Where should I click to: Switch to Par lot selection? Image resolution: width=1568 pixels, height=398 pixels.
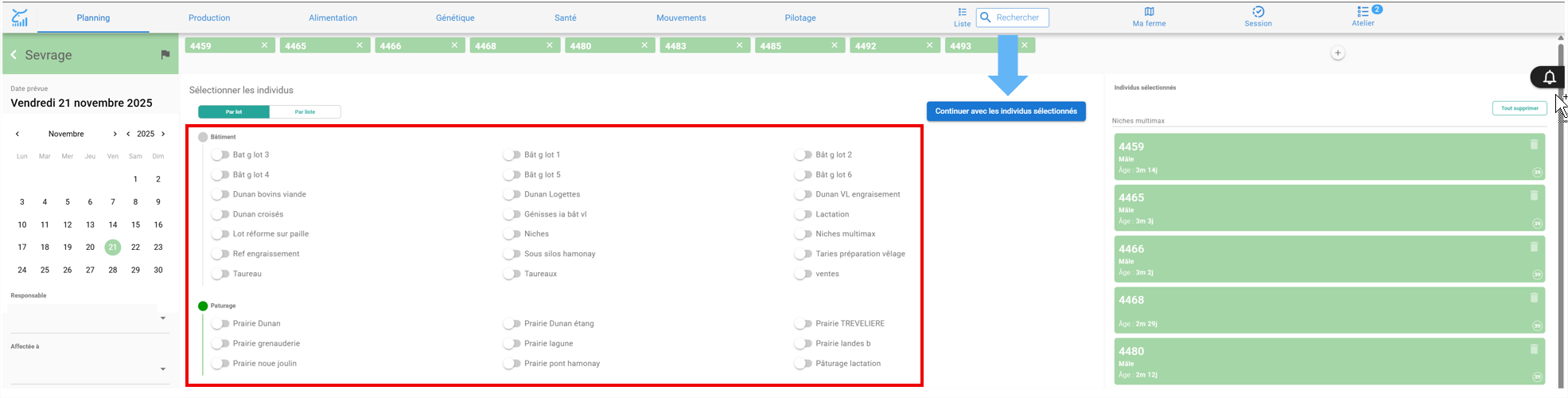tap(234, 112)
